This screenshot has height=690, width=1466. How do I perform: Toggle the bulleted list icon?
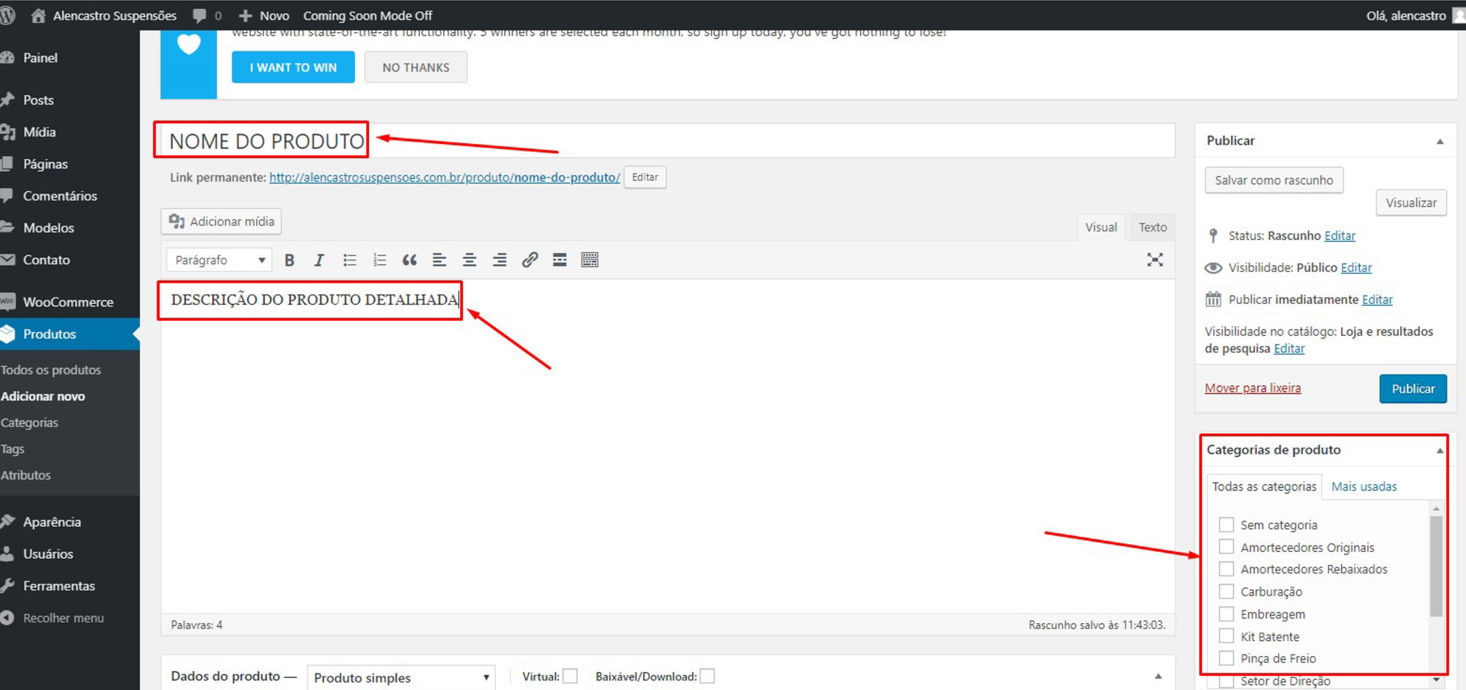pyautogui.click(x=349, y=260)
